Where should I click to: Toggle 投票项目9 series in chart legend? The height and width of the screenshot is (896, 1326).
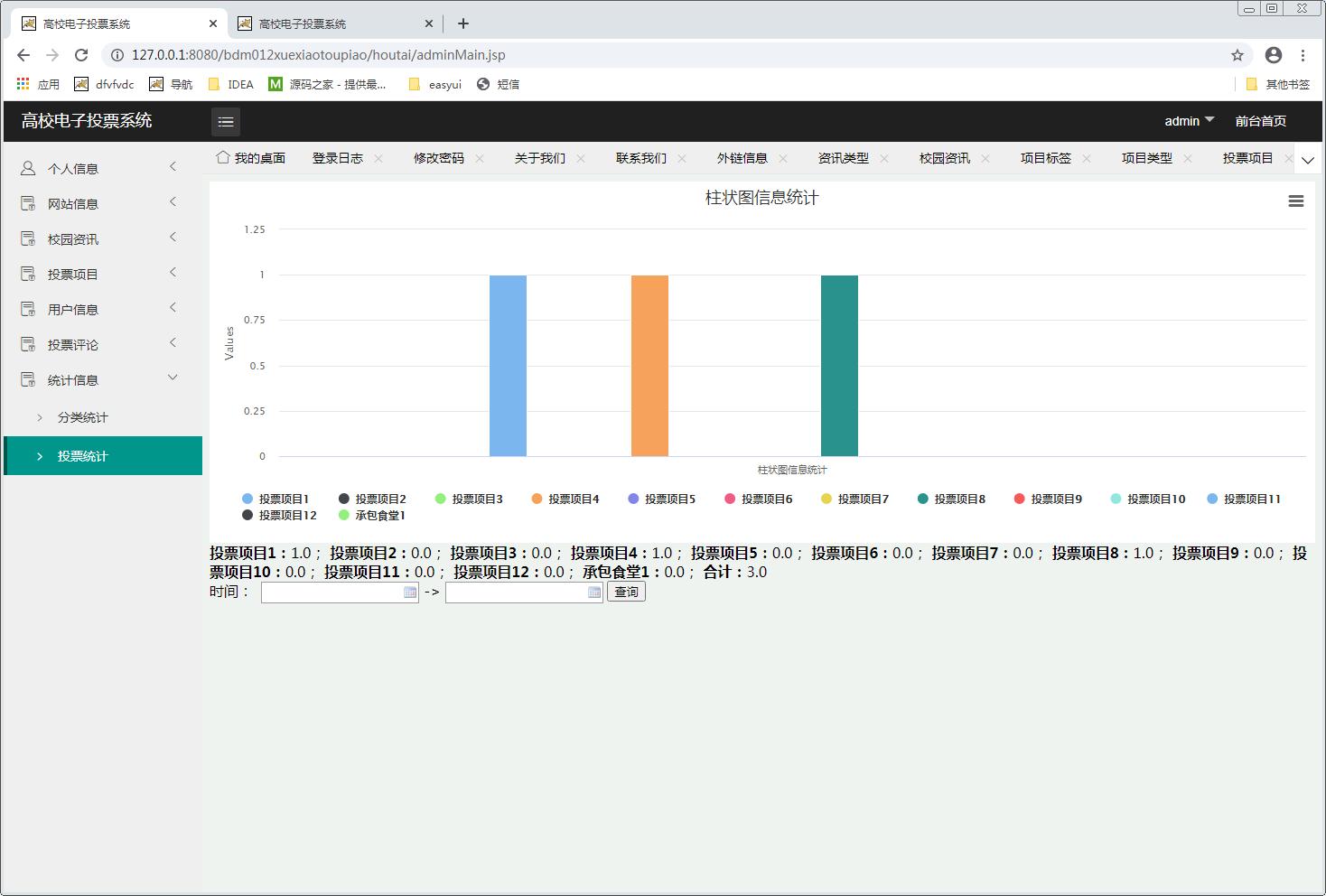[1048, 499]
